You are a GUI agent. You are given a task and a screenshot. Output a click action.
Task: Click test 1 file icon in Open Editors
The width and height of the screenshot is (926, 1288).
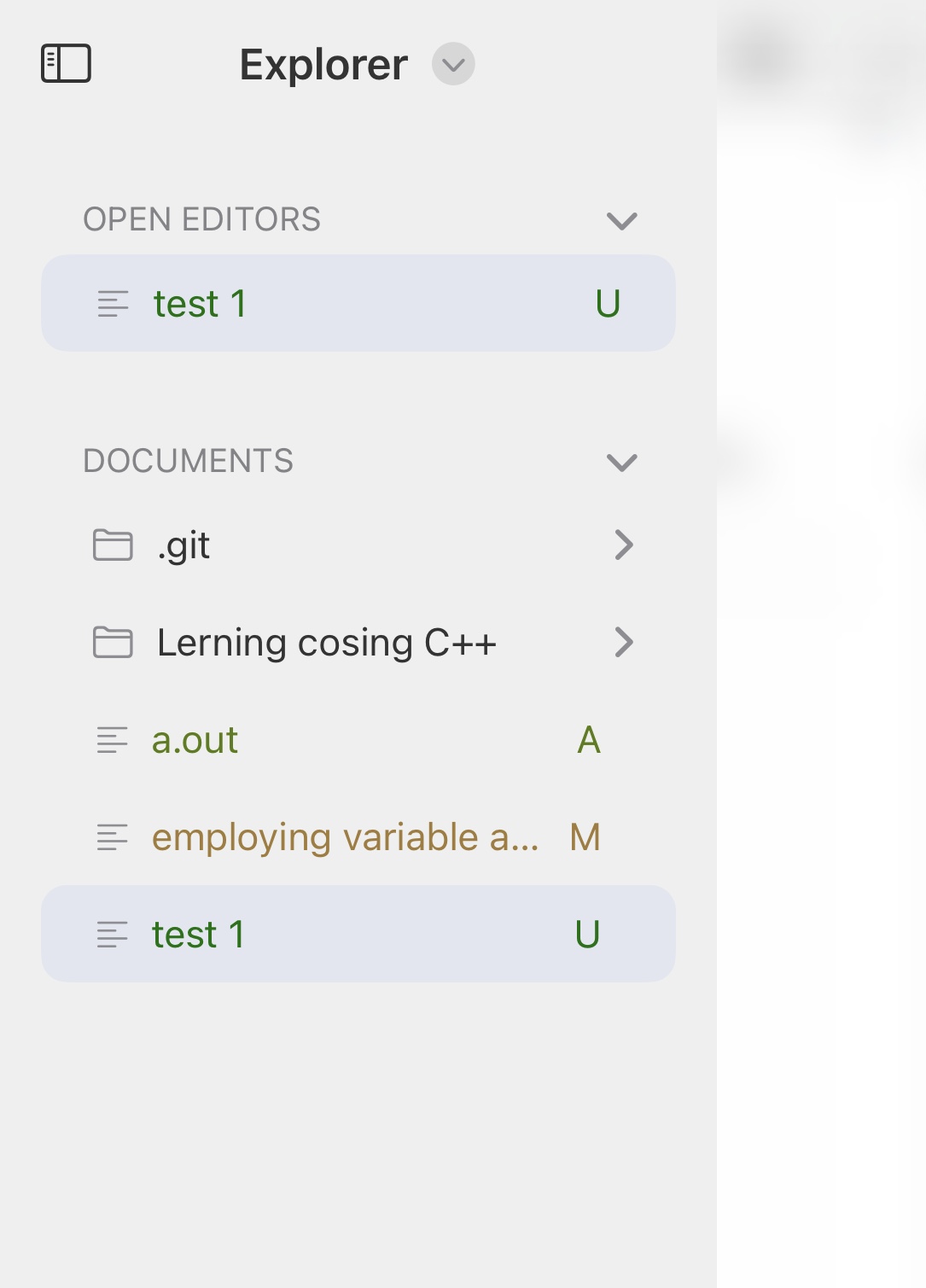113,304
